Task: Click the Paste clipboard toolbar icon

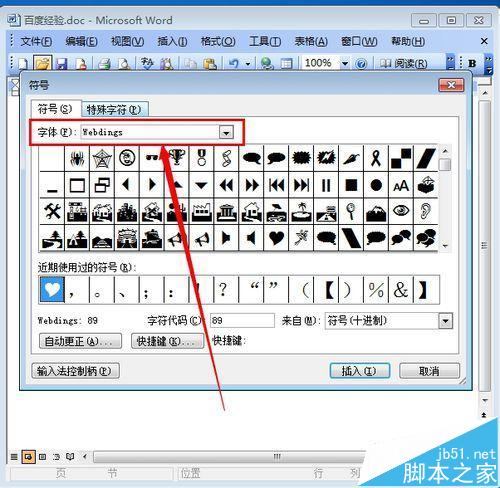Action: 210,63
